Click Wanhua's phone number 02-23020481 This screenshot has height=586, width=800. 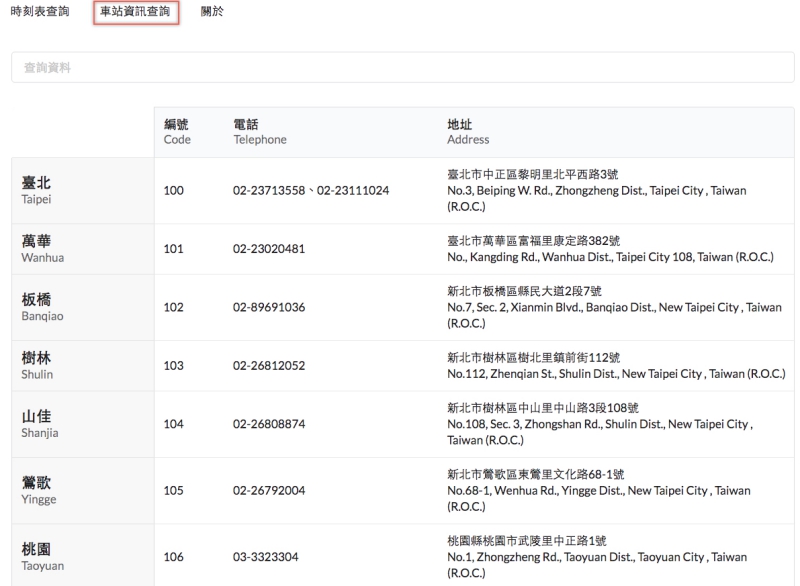[268, 249]
